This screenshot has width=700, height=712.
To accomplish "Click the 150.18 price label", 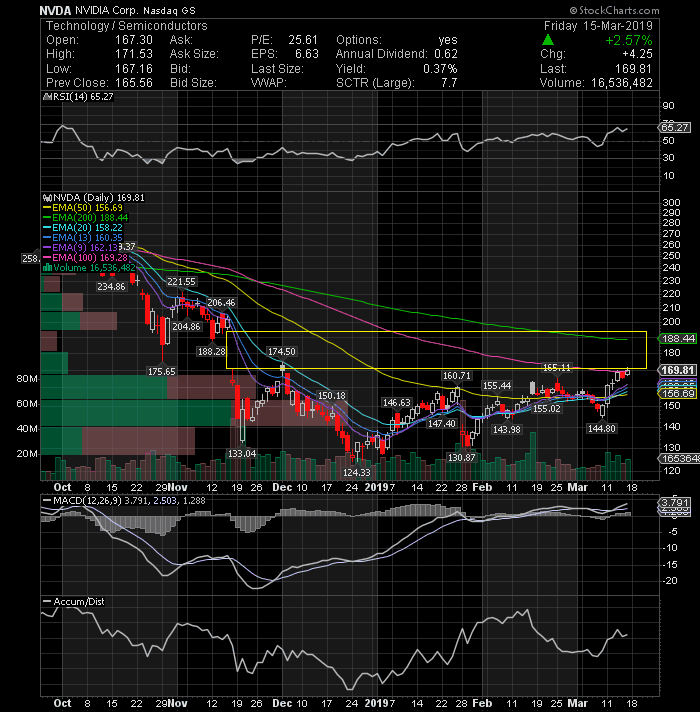I will click(x=331, y=396).
